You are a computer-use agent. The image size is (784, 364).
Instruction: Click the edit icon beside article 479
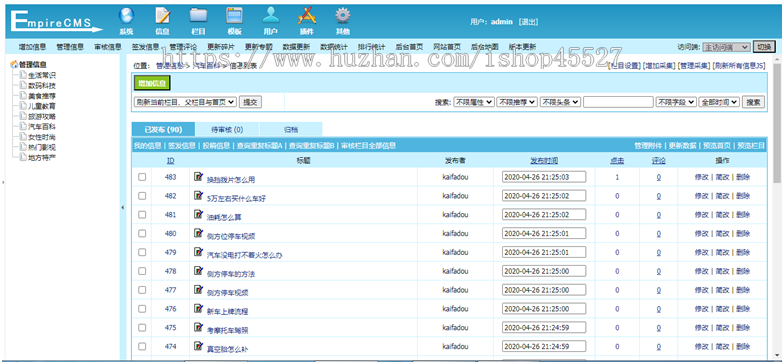point(198,252)
